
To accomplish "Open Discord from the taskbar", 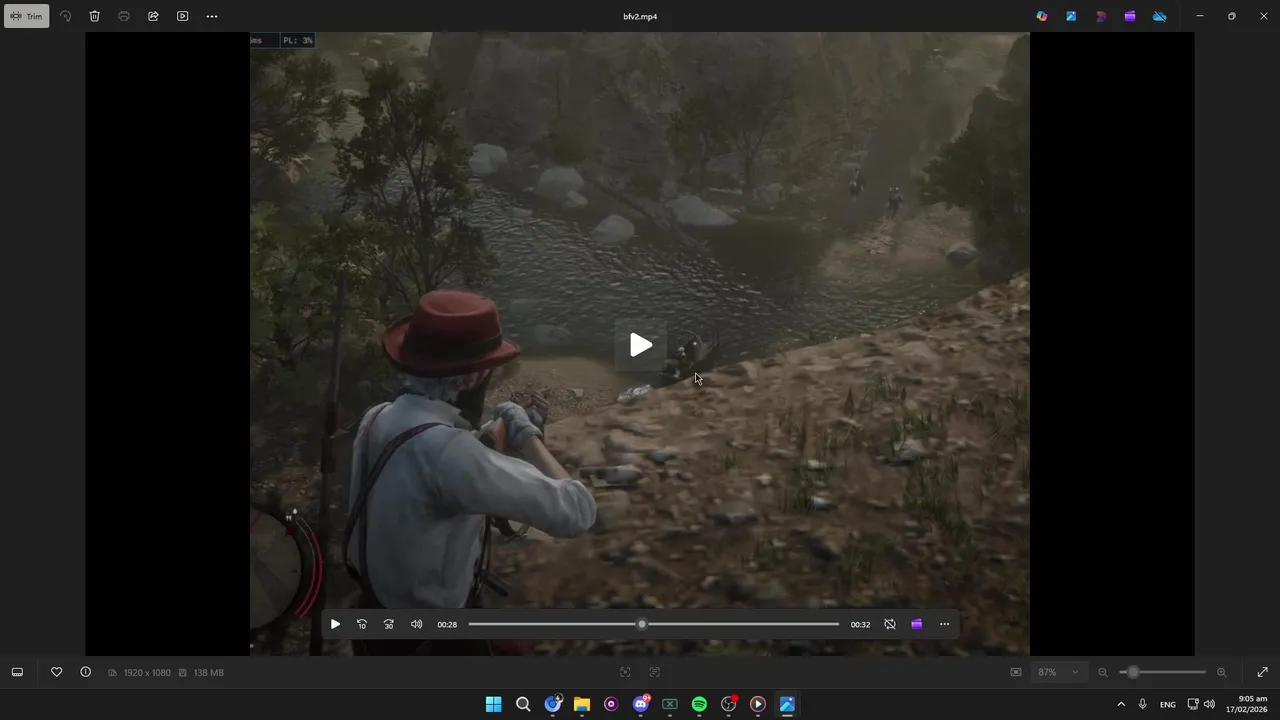I will coord(641,704).
